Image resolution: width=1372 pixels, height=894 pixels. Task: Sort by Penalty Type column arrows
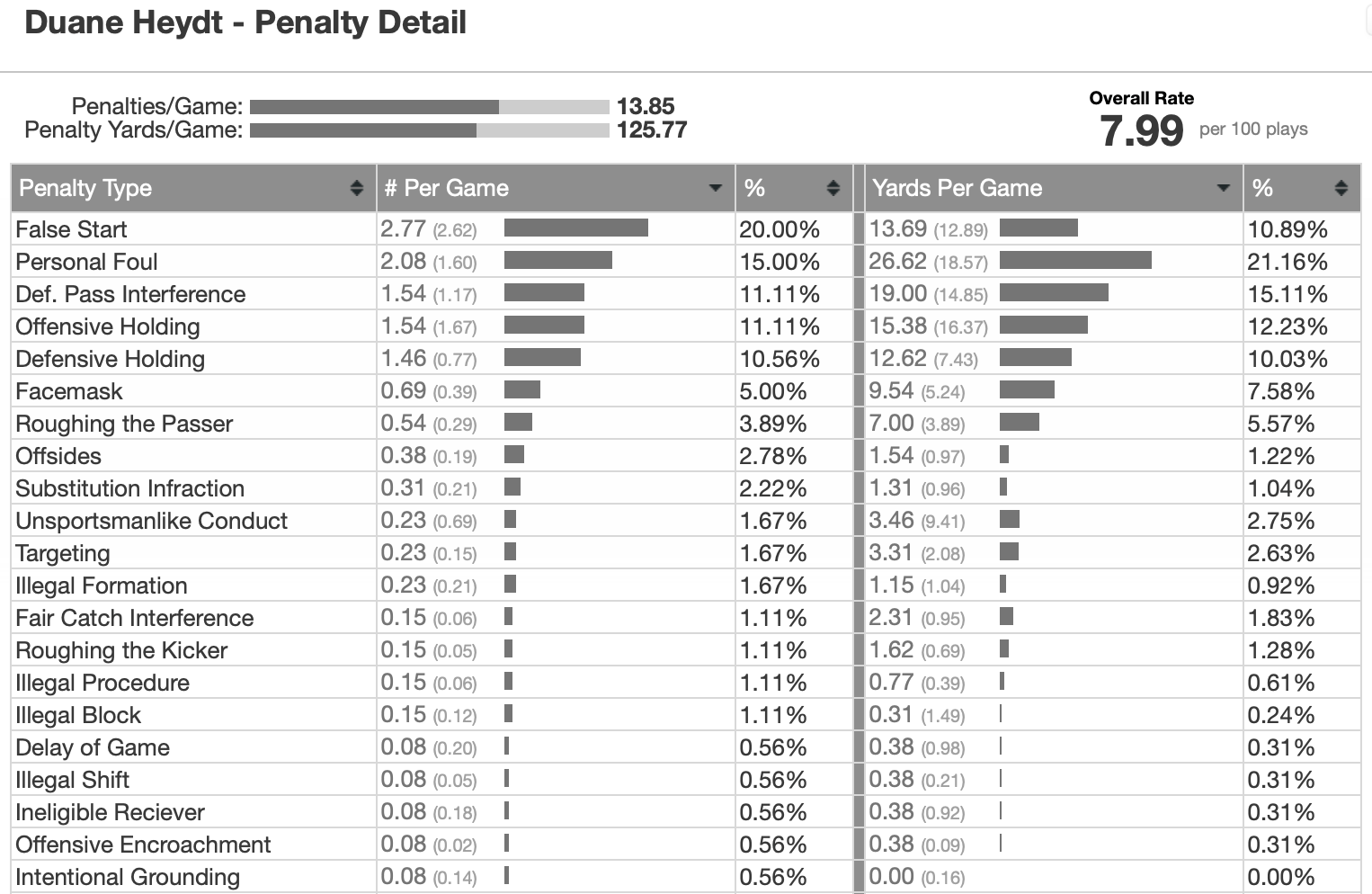coord(357,188)
